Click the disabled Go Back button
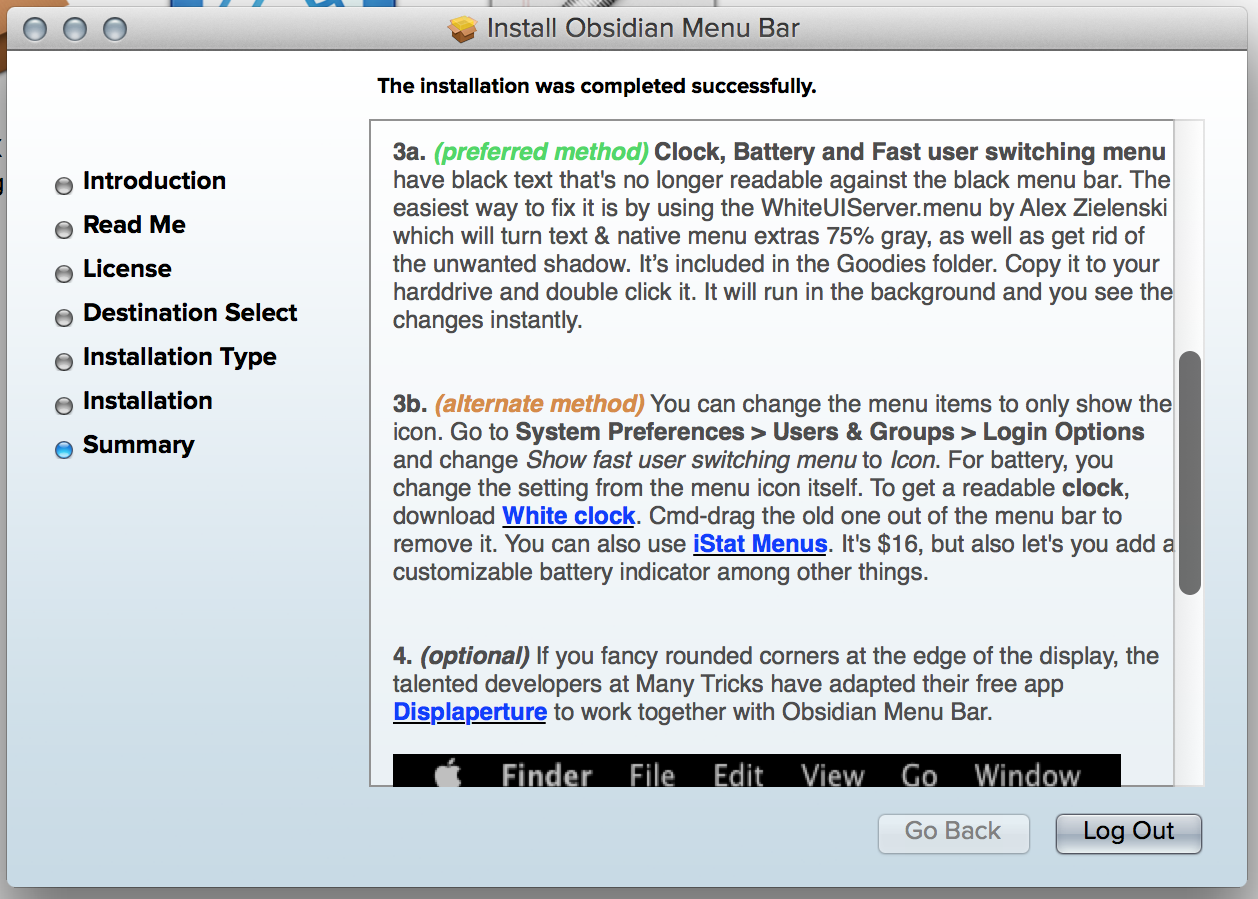 coord(953,832)
